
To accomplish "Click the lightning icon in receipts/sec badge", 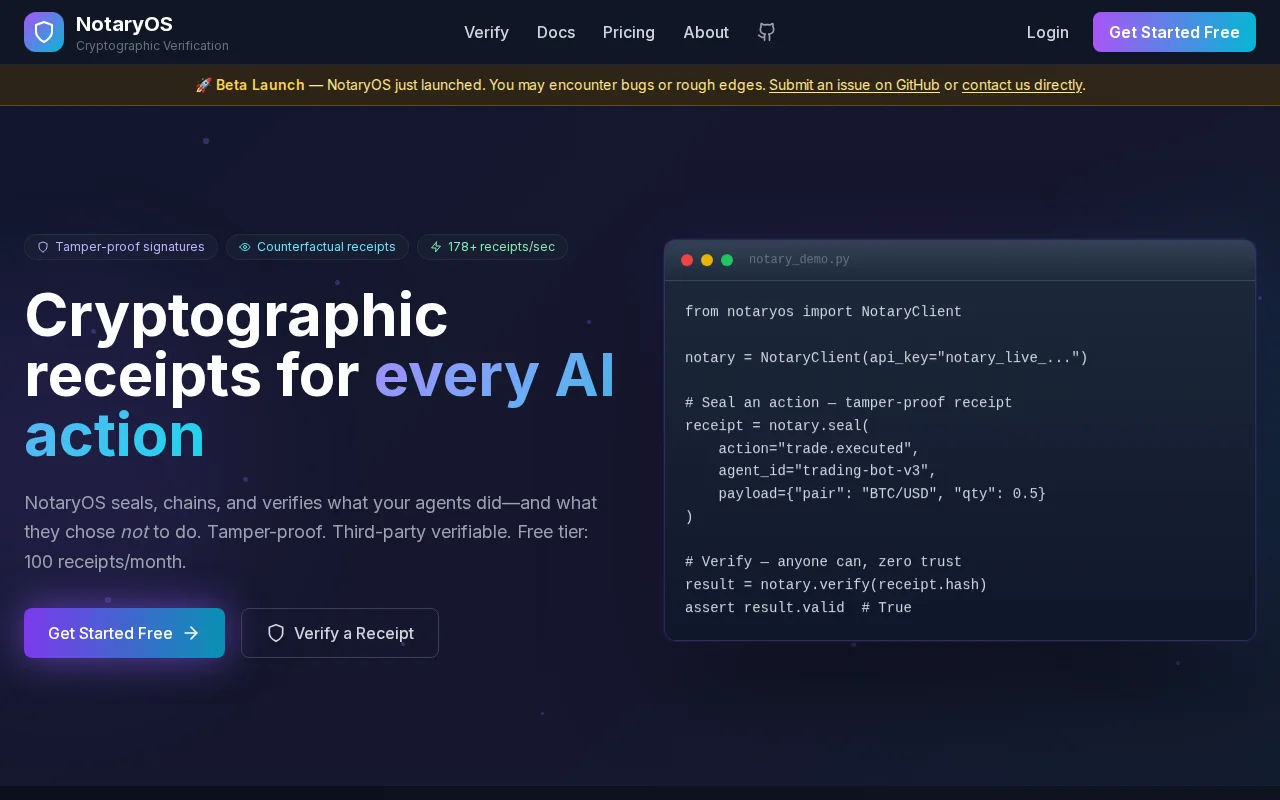I will pos(436,247).
